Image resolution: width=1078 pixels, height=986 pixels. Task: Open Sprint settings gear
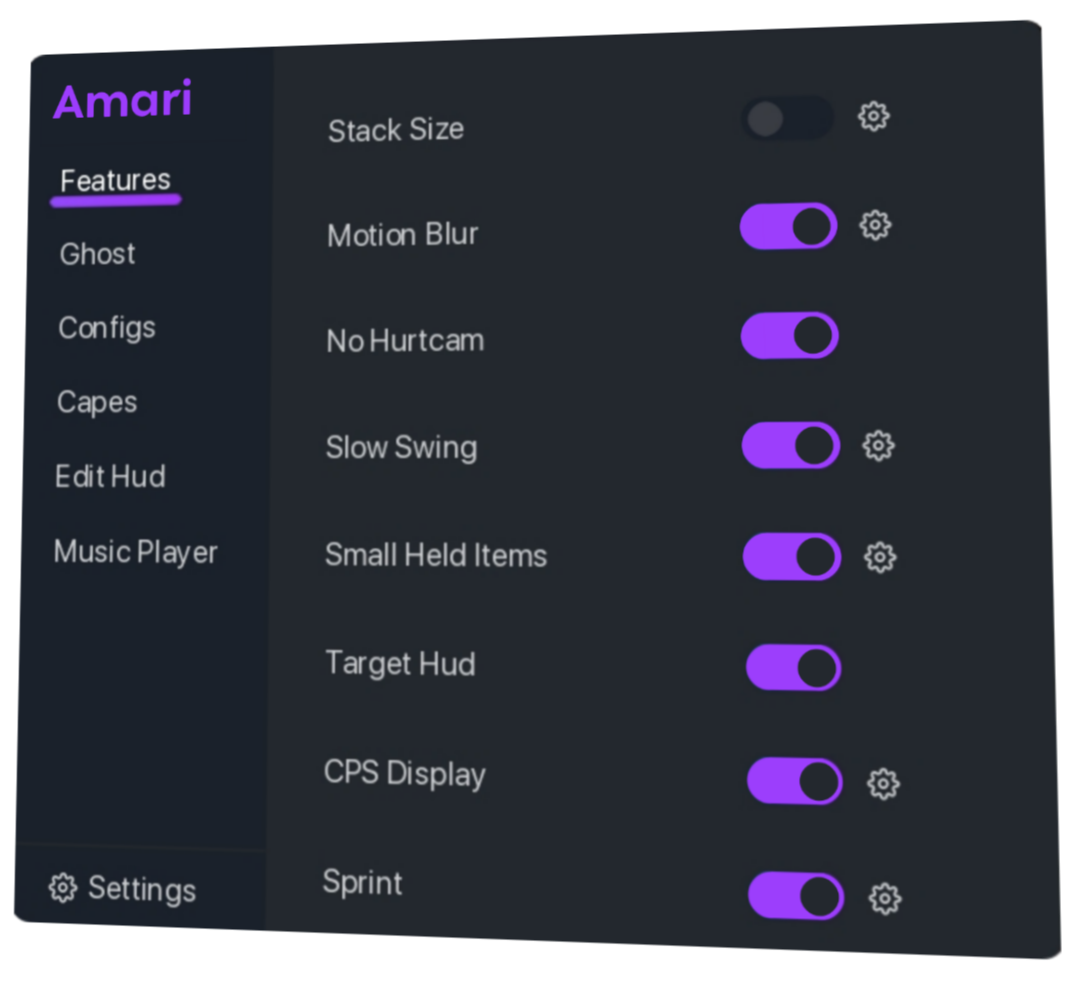tap(885, 899)
